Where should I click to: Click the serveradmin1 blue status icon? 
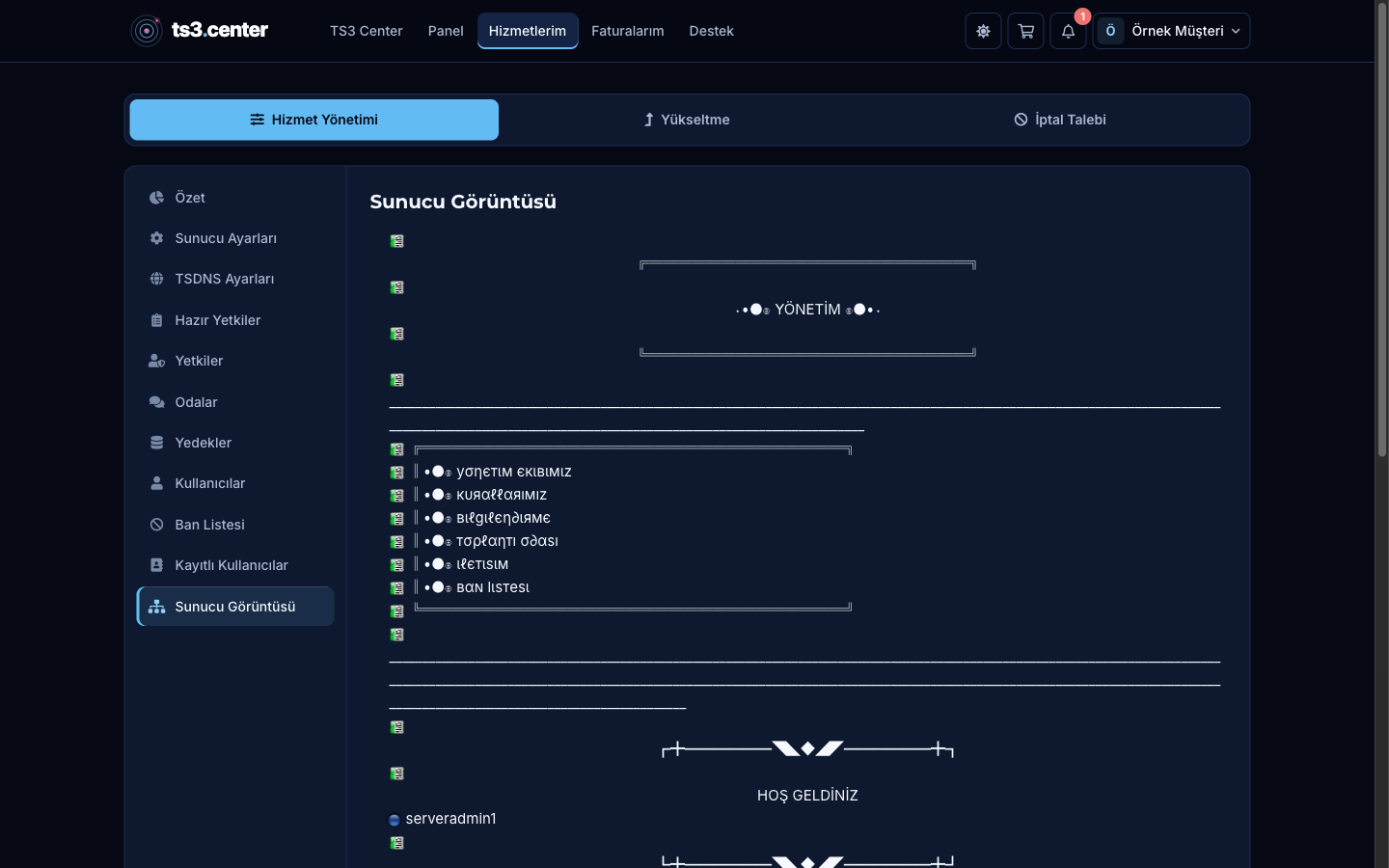(395, 820)
